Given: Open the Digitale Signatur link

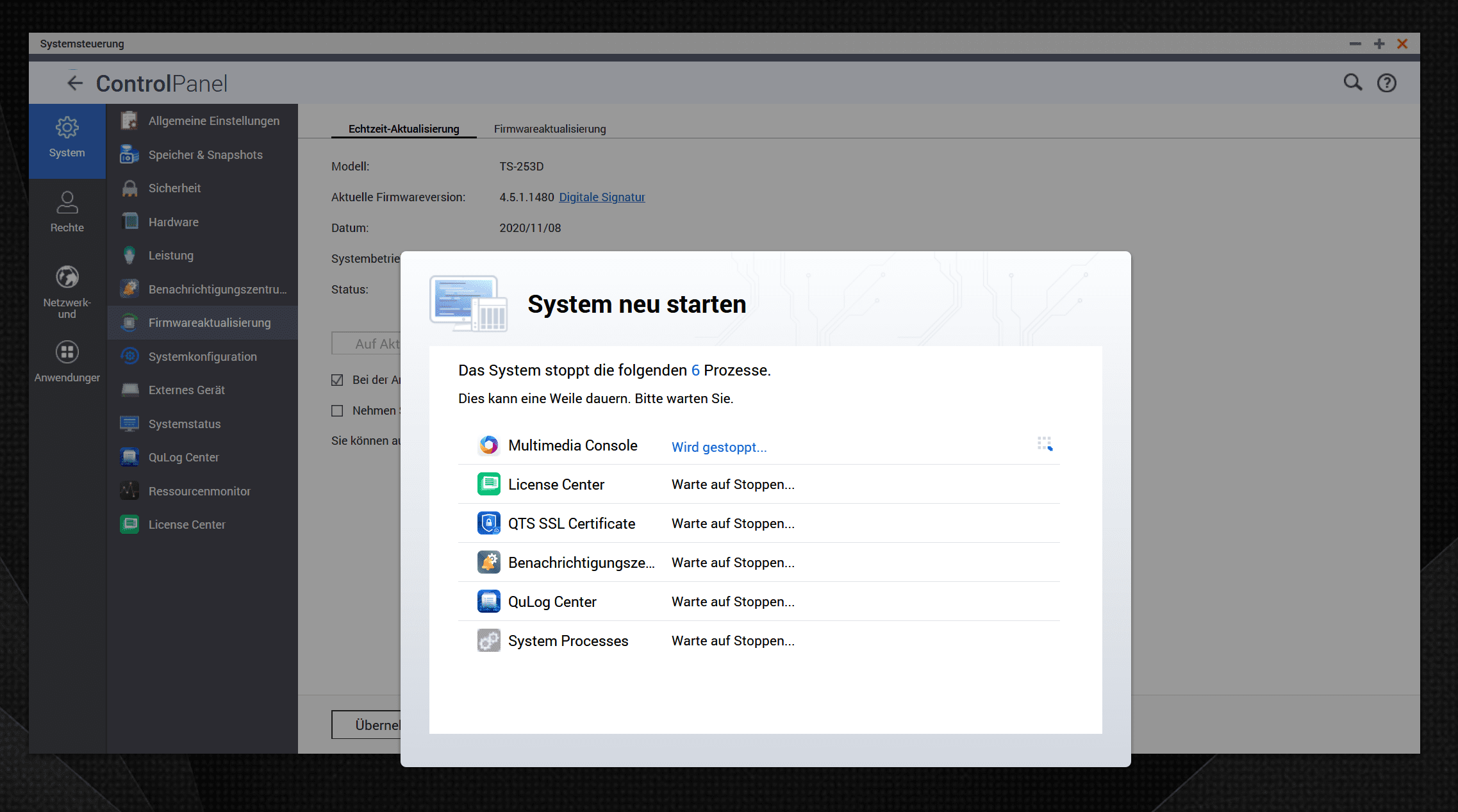Looking at the screenshot, I should point(602,197).
